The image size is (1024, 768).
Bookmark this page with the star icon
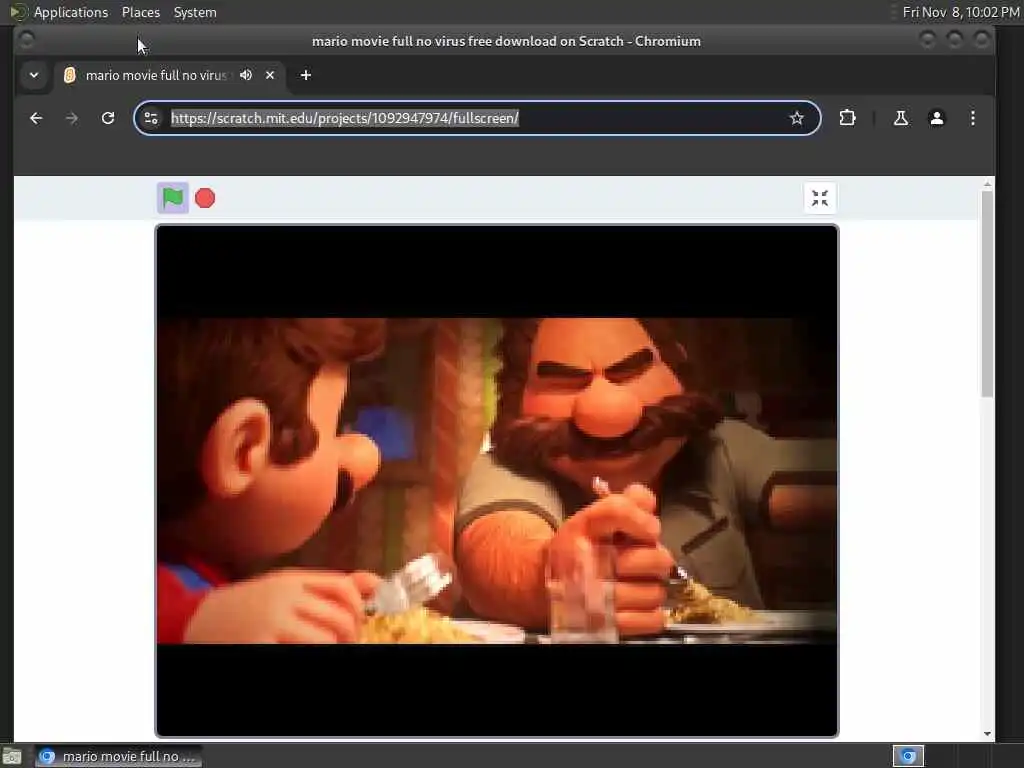click(x=796, y=118)
